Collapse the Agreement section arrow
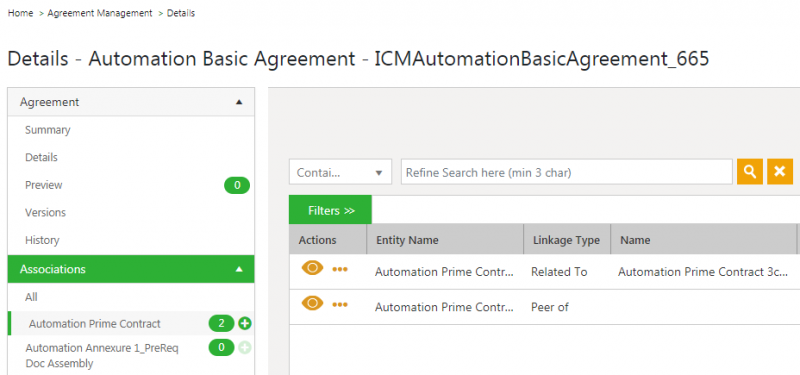 pos(239,102)
